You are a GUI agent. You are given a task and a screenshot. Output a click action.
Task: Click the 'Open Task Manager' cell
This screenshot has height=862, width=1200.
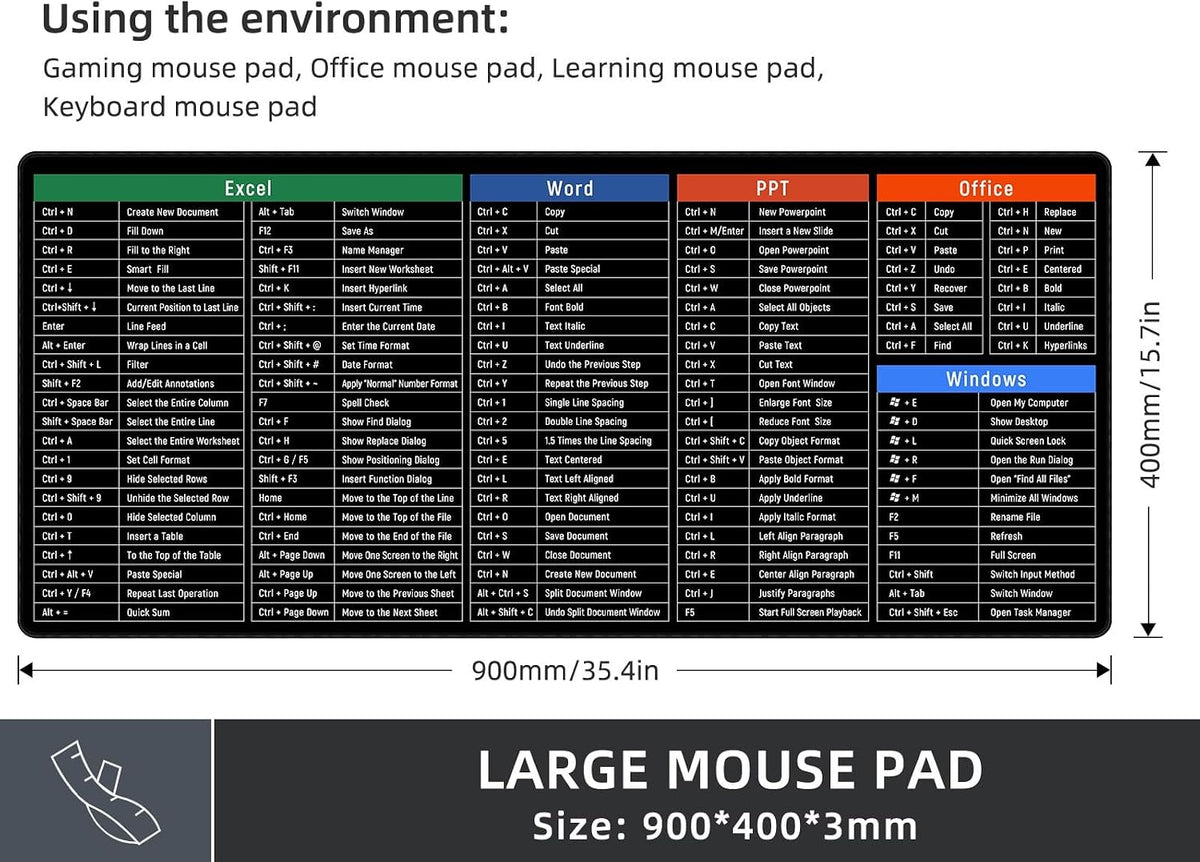pyautogui.click(x=1039, y=613)
